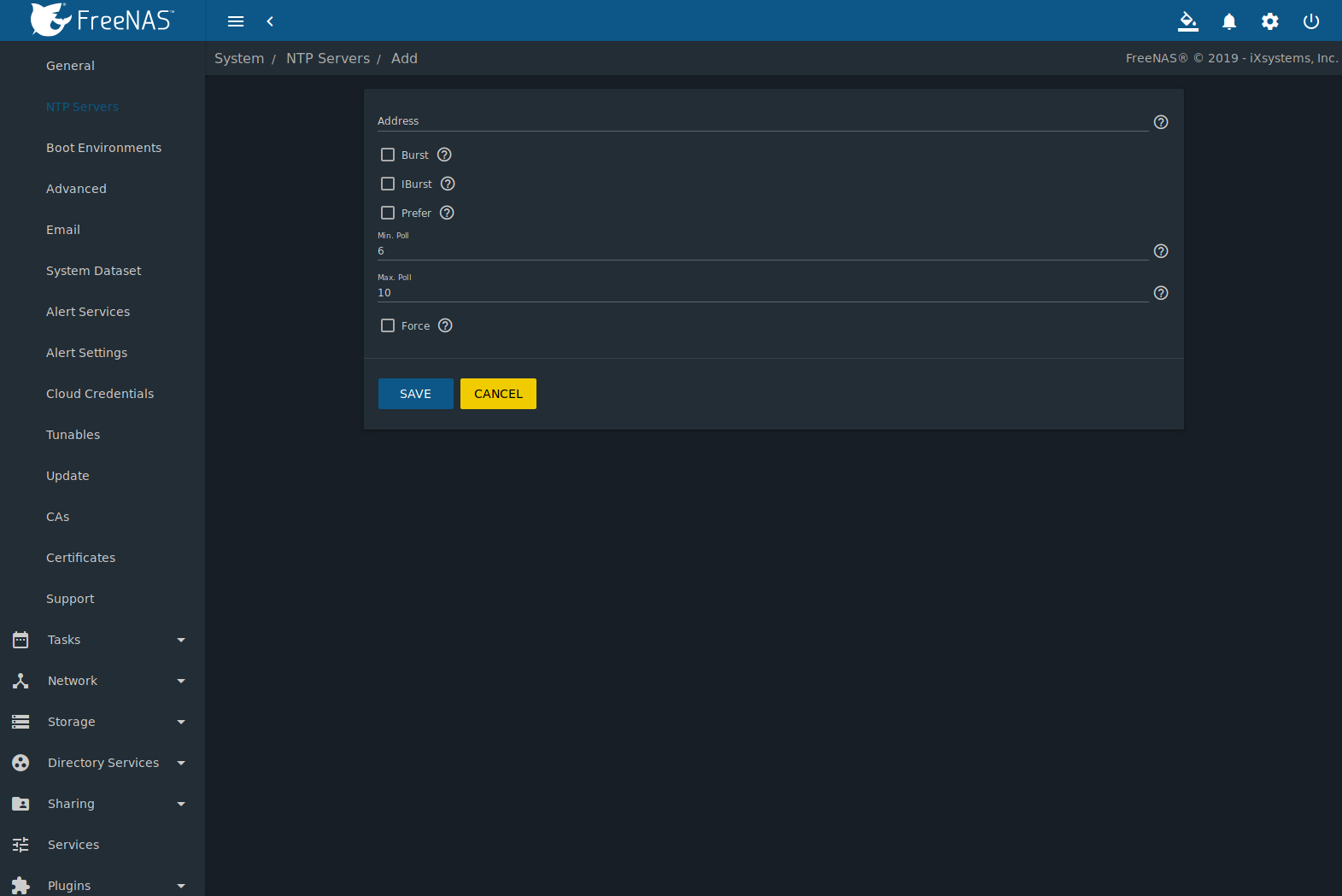This screenshot has height=896, width=1342.
Task: Expand the Tasks menu arrow
Action: [181, 640]
